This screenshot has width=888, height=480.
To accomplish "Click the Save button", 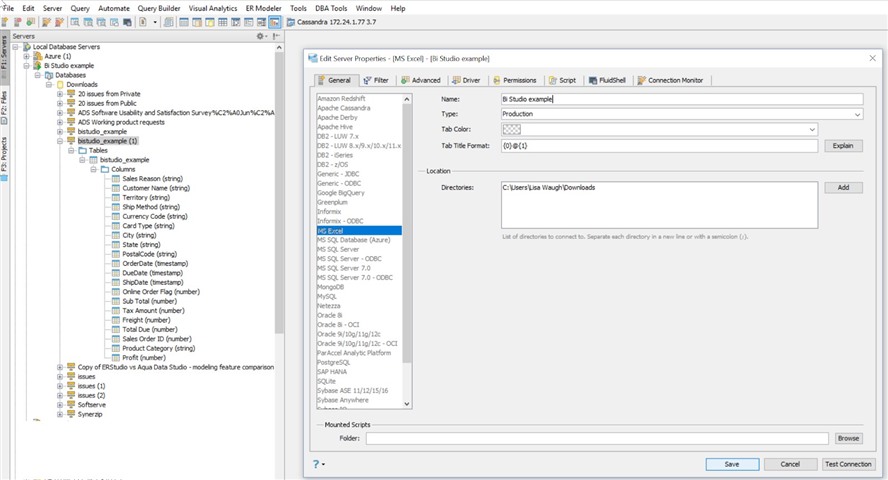I will click(732, 464).
